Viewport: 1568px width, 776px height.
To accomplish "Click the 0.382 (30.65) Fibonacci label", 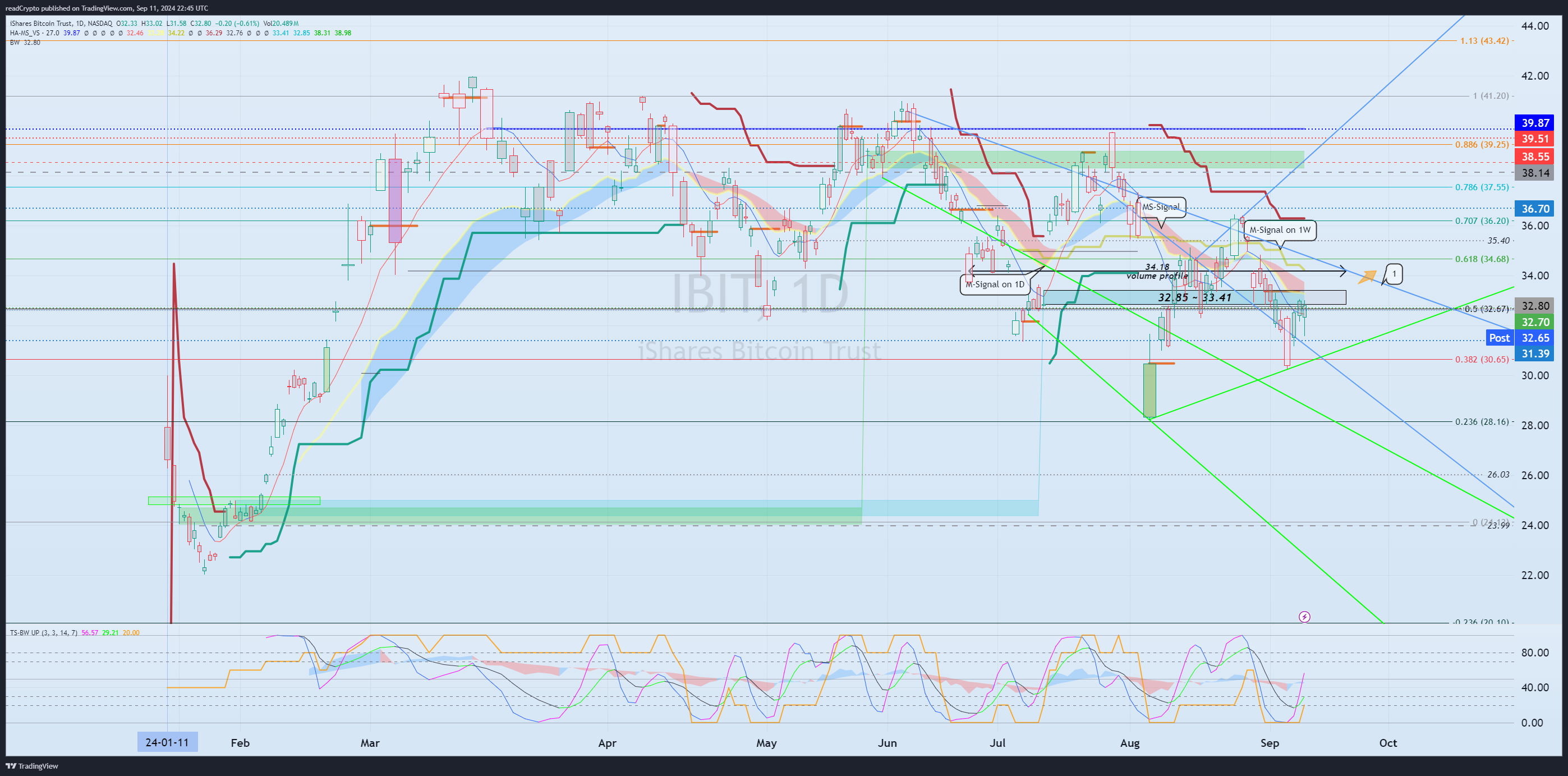I will [x=1482, y=360].
